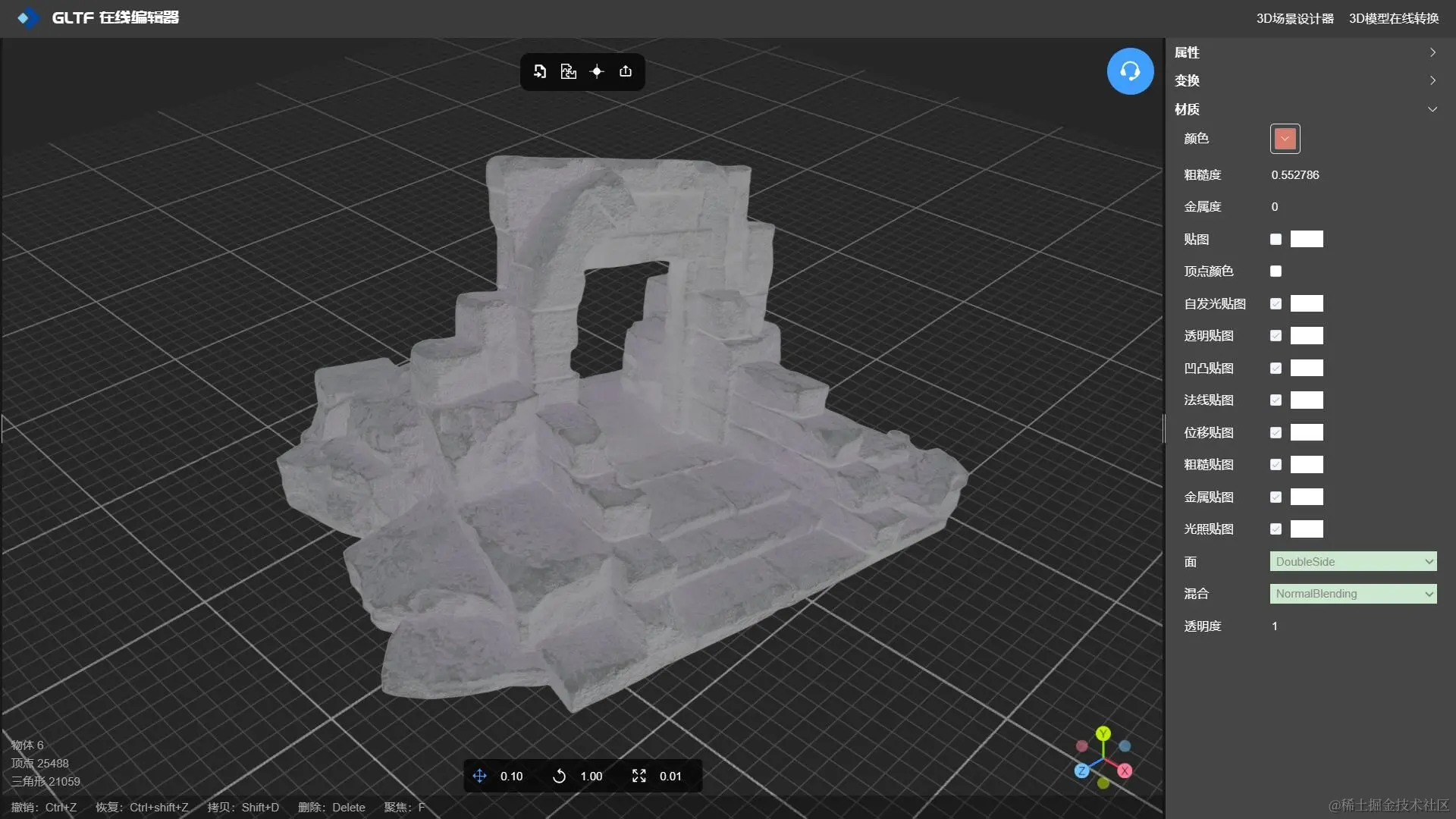Open 3D模型在线转换 from the top menu
The width and height of the screenshot is (1456, 819).
click(x=1393, y=18)
